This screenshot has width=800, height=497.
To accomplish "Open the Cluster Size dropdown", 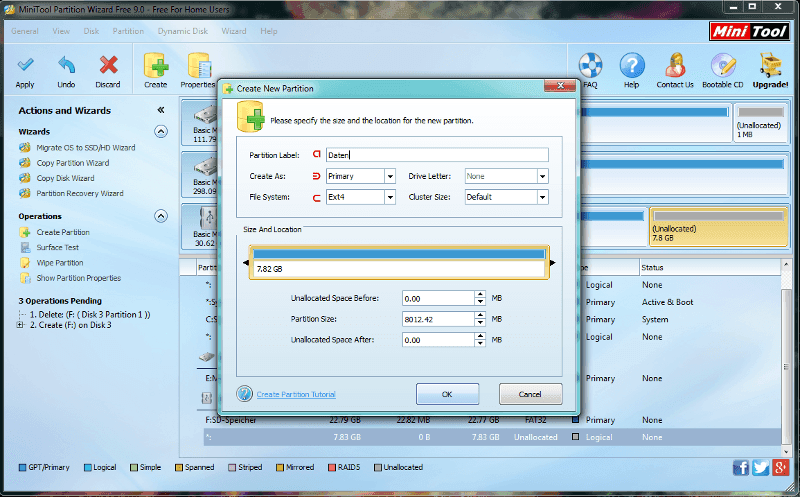I will [542, 197].
